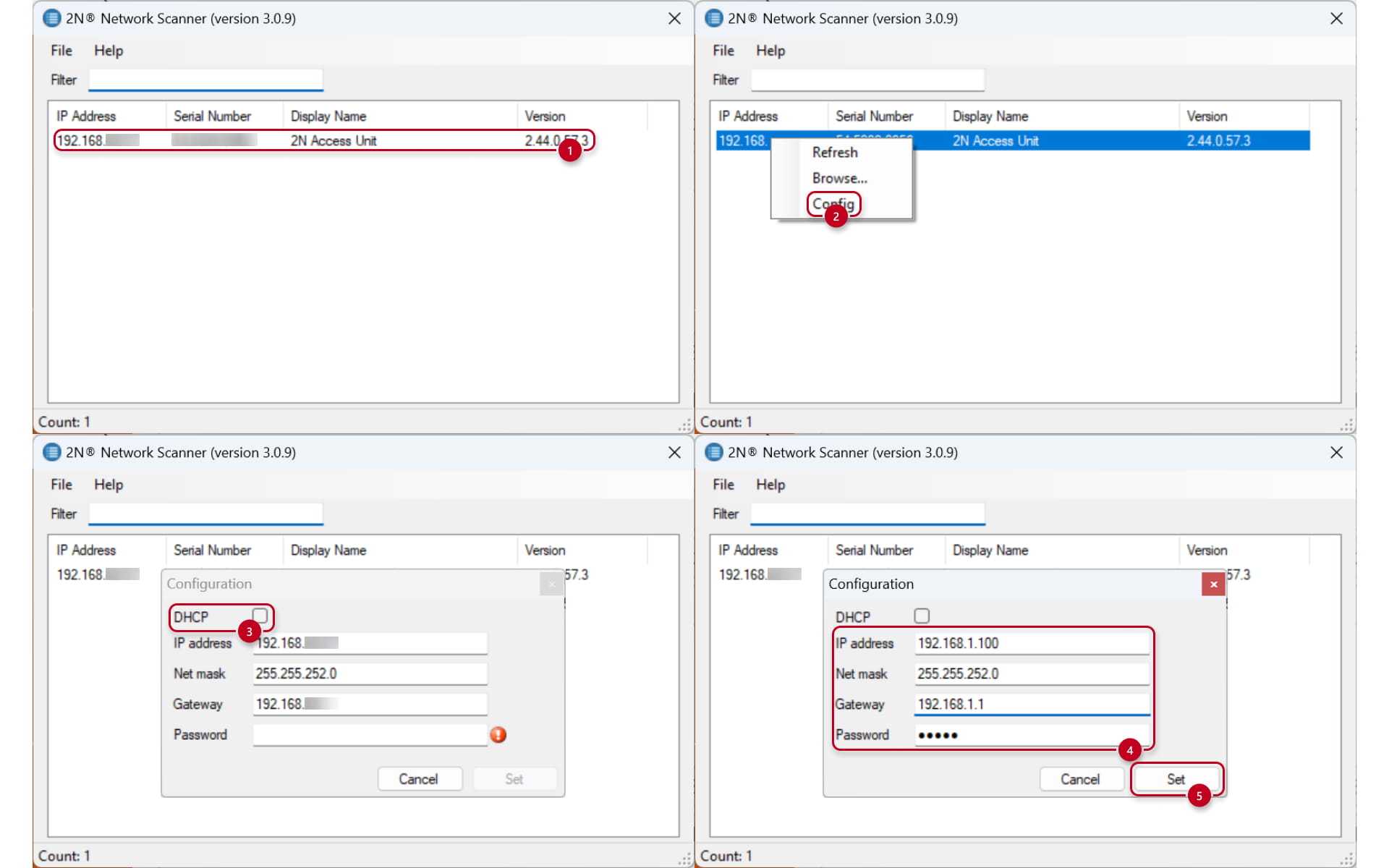Open the Help menu in the bottom-left window
Screen dimensions: 1389x868
click(x=109, y=485)
